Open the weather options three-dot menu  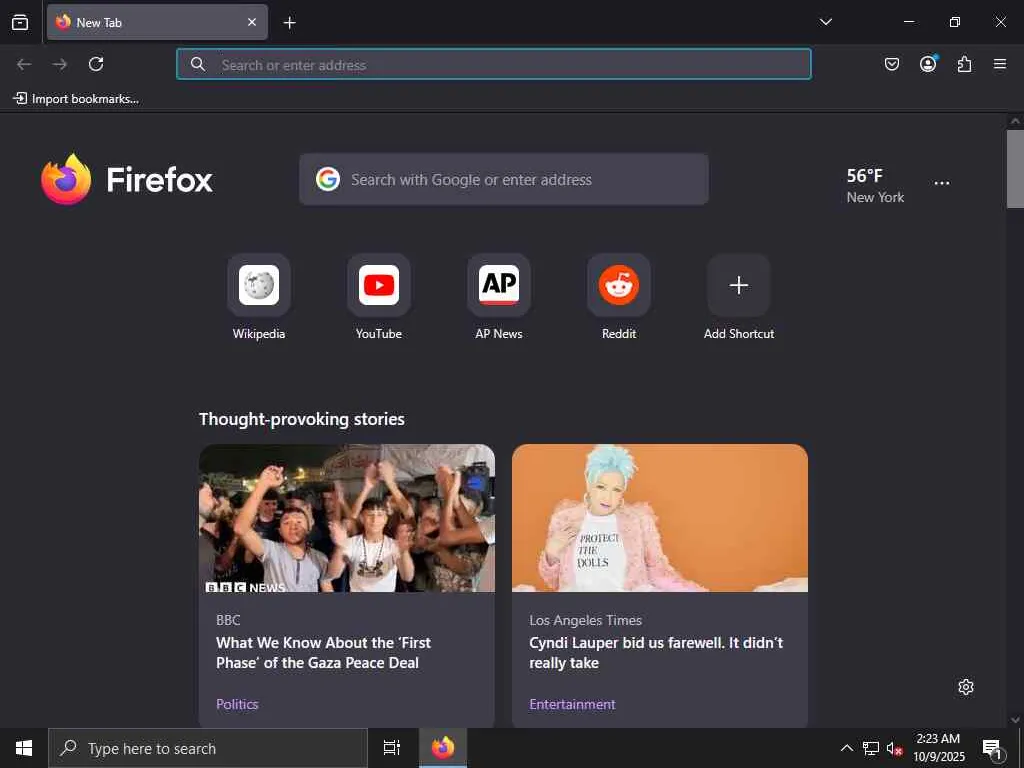tap(942, 184)
